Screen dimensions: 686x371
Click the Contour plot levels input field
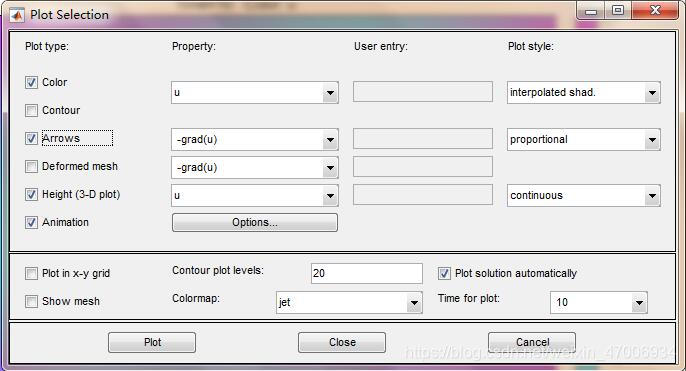tap(367, 273)
